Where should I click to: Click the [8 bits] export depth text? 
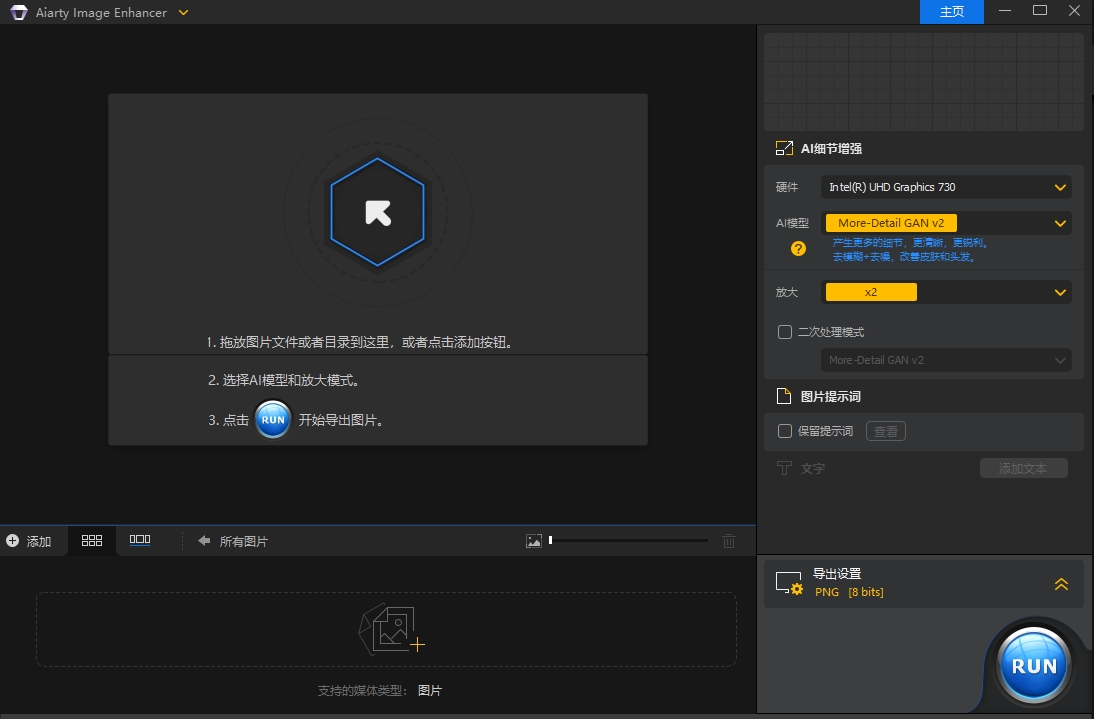(866, 592)
